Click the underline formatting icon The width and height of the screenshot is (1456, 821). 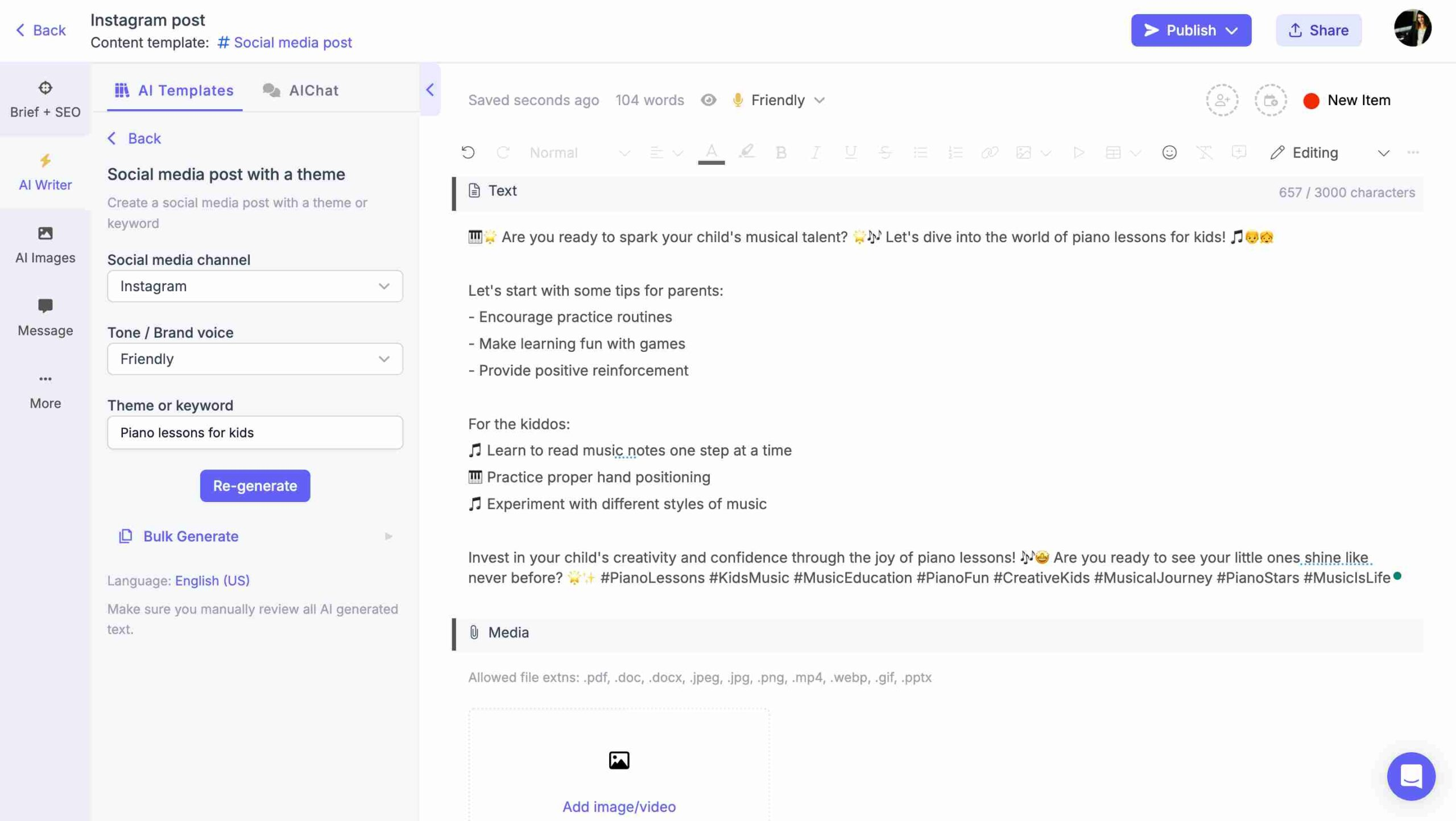(849, 152)
